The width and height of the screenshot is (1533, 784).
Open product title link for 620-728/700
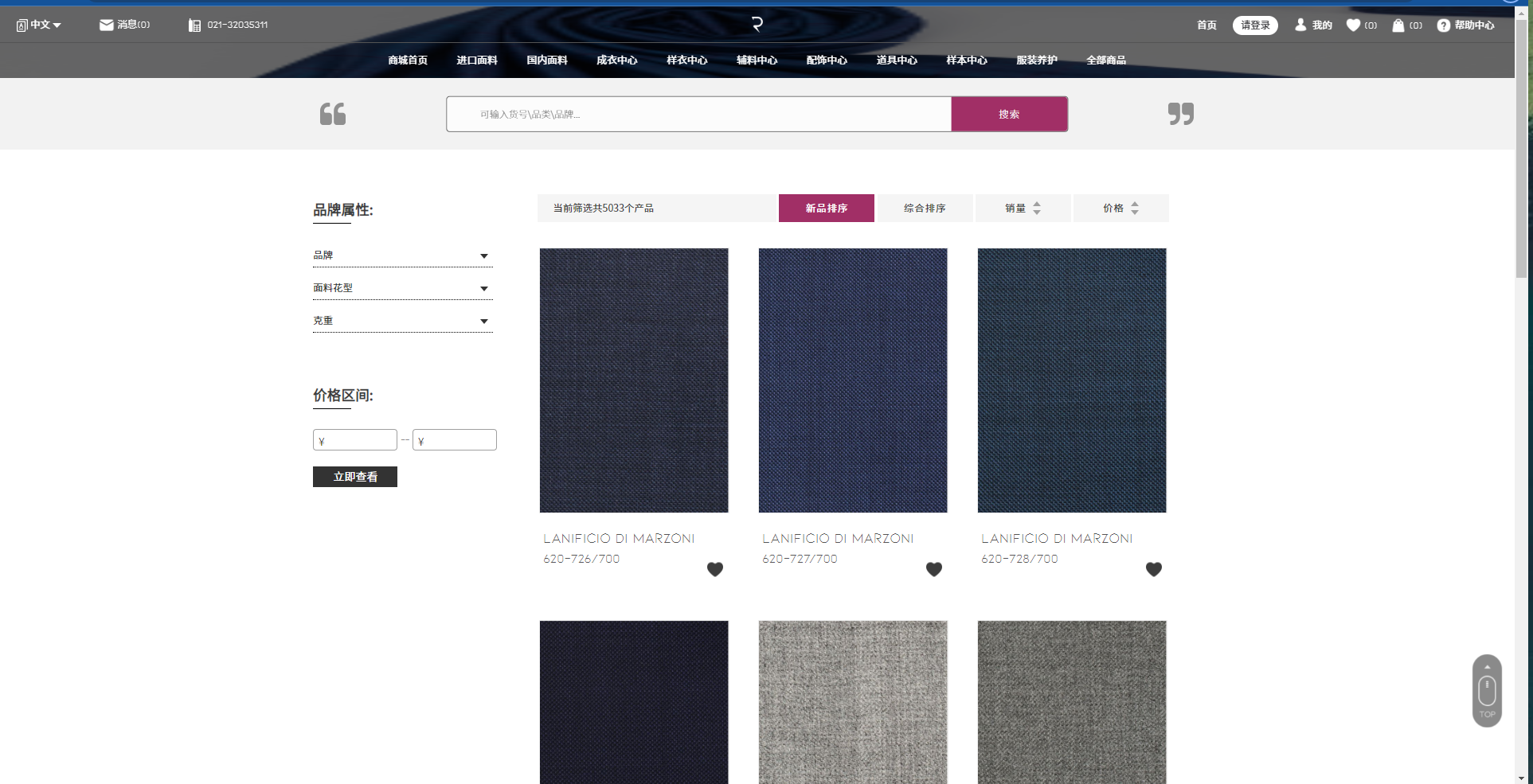(x=1057, y=539)
